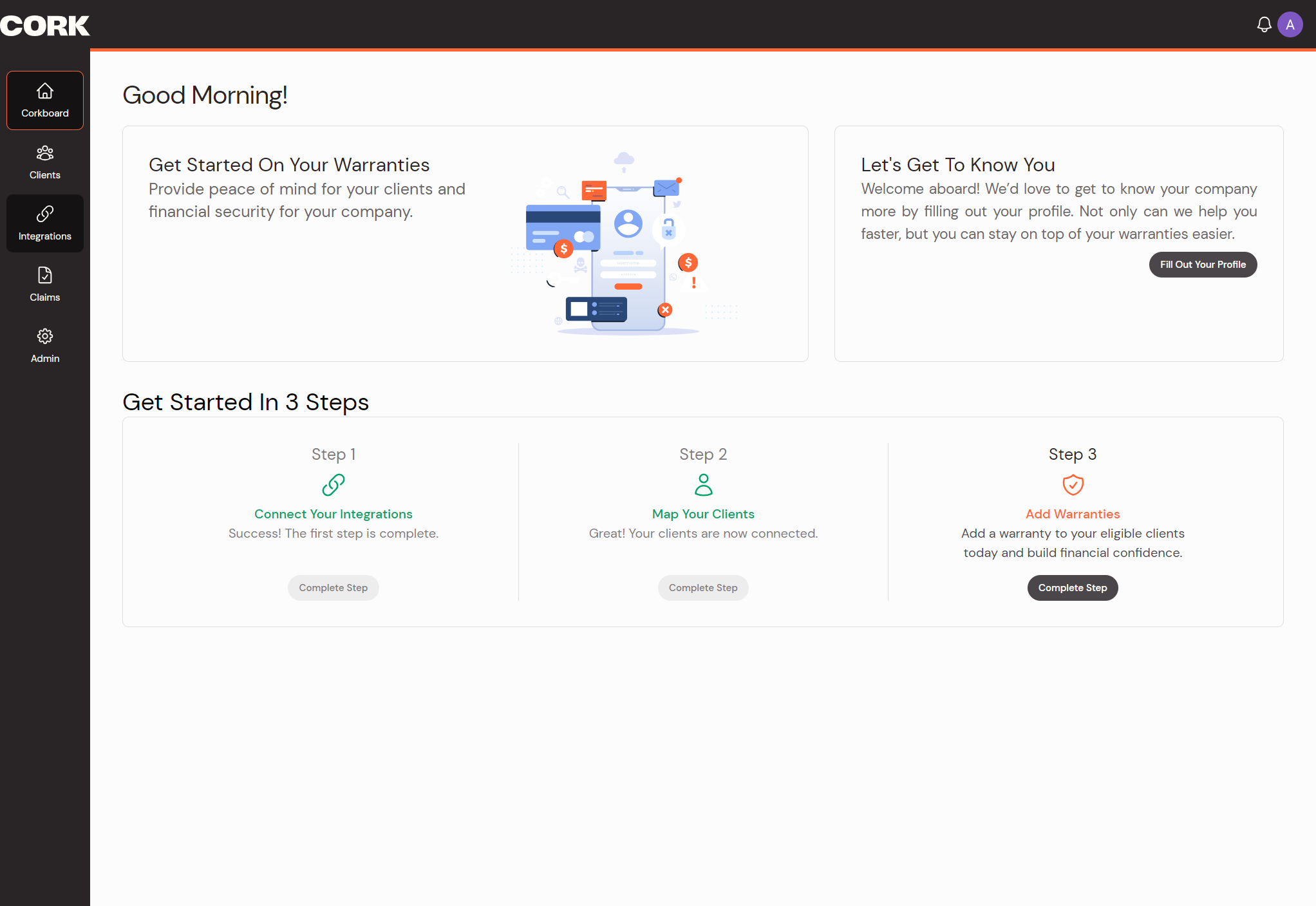Image resolution: width=1316 pixels, height=906 pixels.
Task: Click 'Success! The first step is complete.' text
Action: (x=334, y=533)
